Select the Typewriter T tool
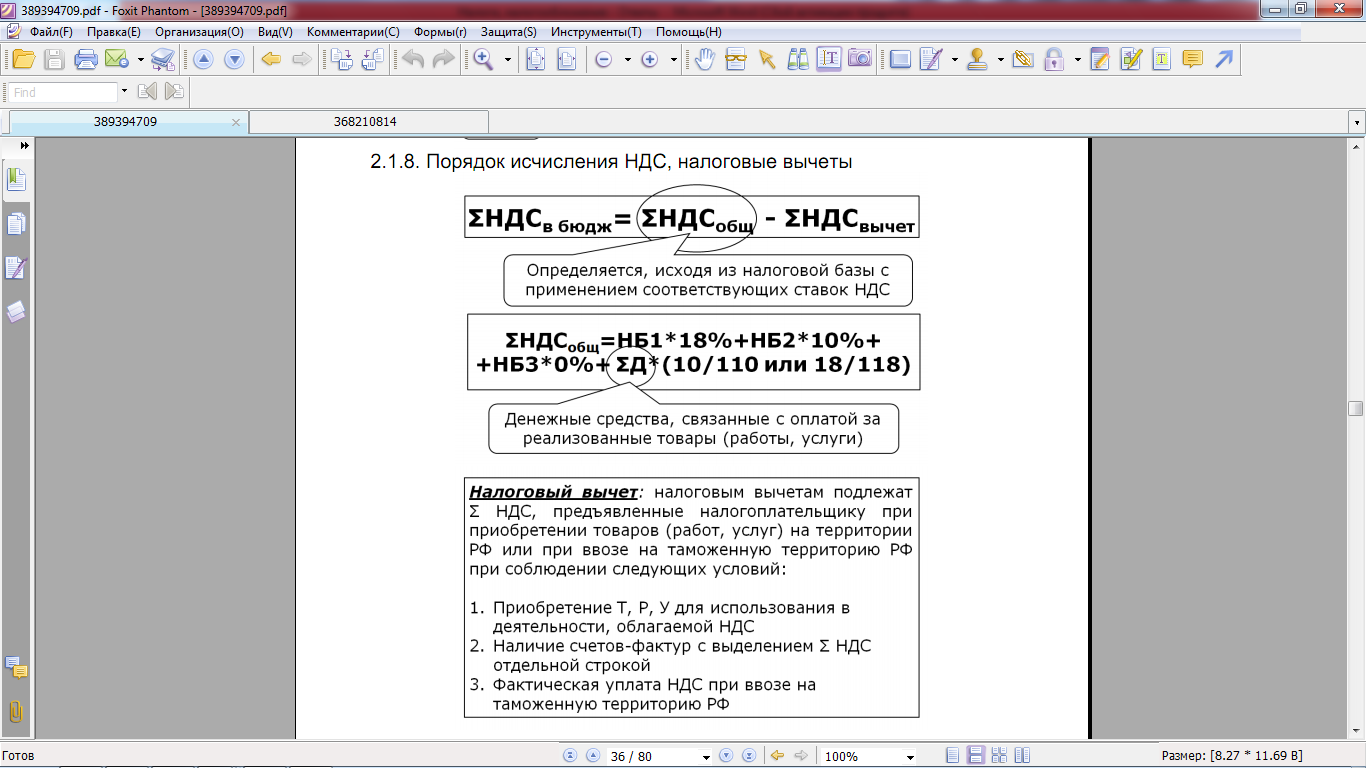 [1162, 59]
